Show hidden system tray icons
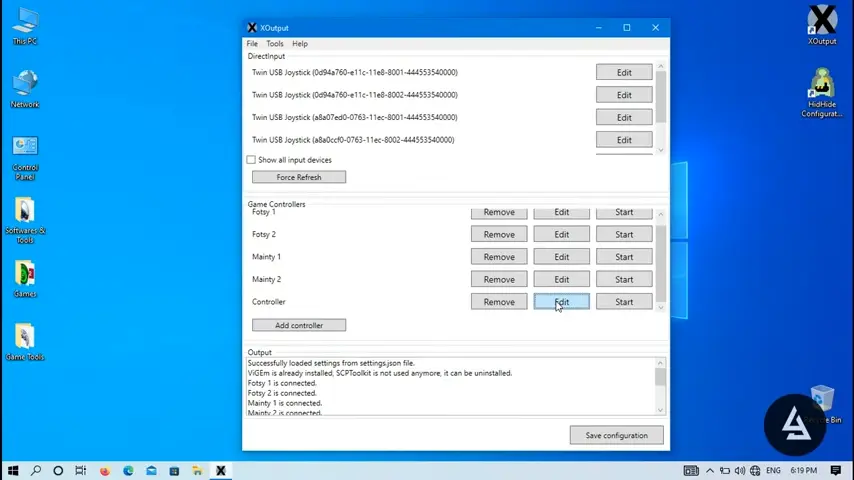The height and width of the screenshot is (480, 854). 710,471
